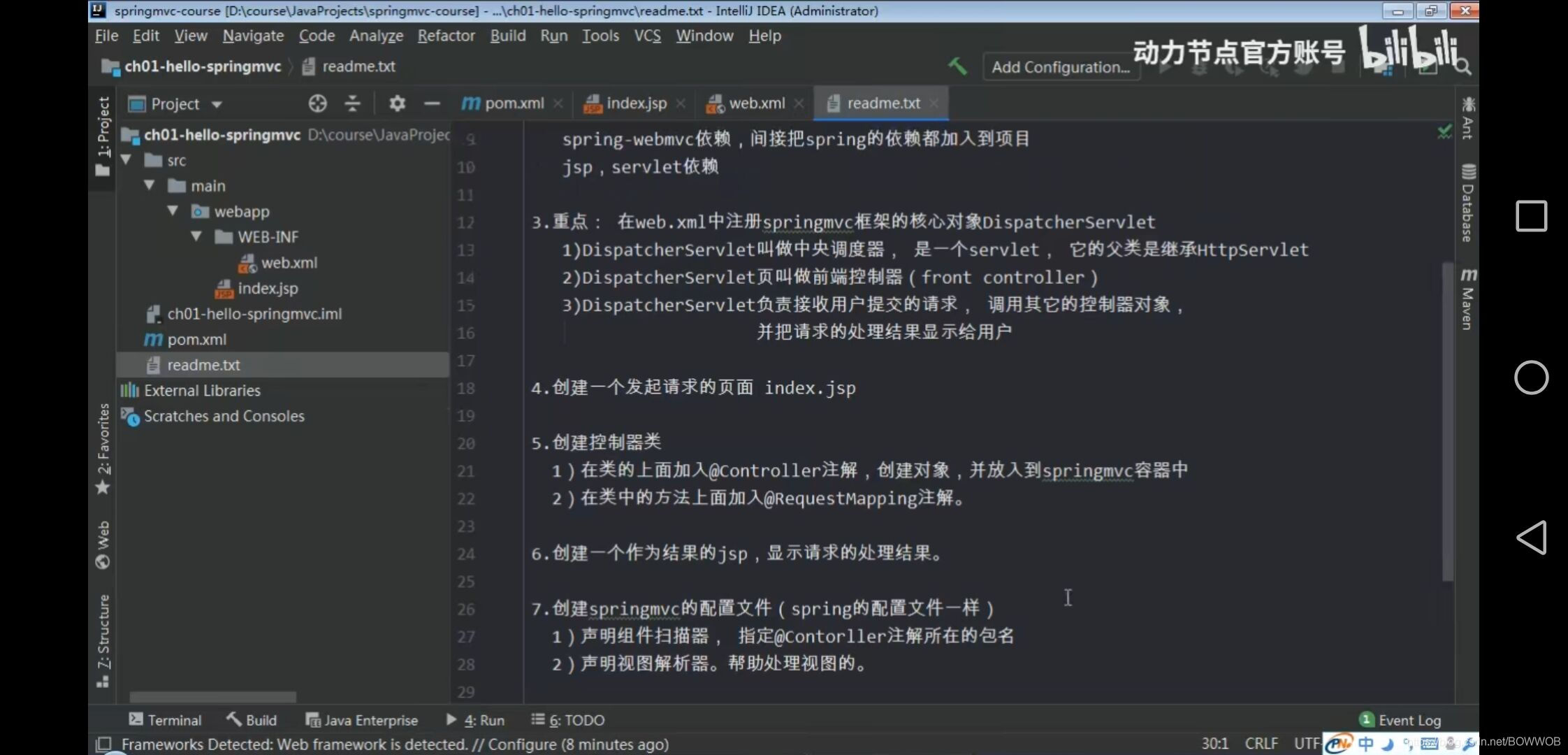Image resolution: width=1568 pixels, height=755 pixels.
Task: Click the search magnifier icon at top right
Action: point(1462,67)
